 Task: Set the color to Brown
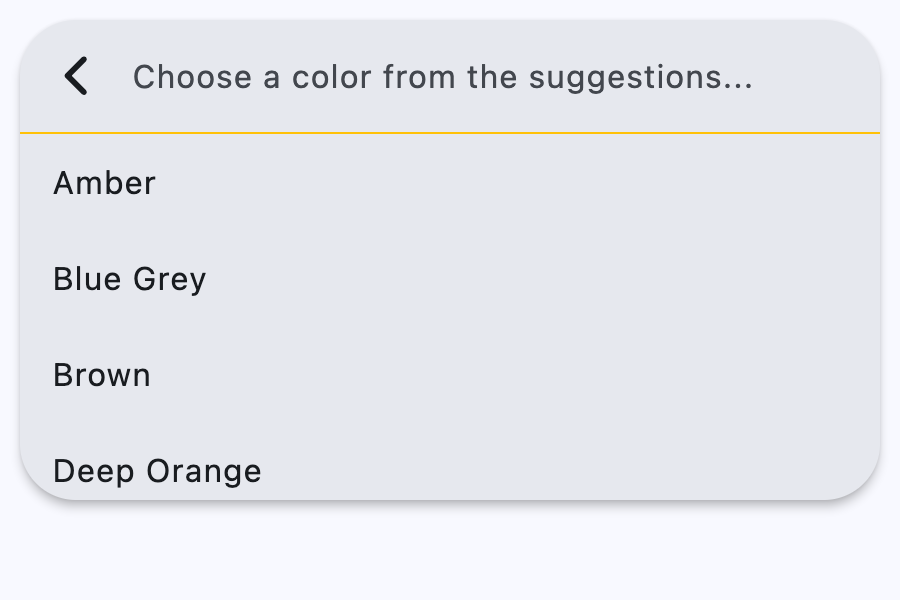[x=102, y=375]
